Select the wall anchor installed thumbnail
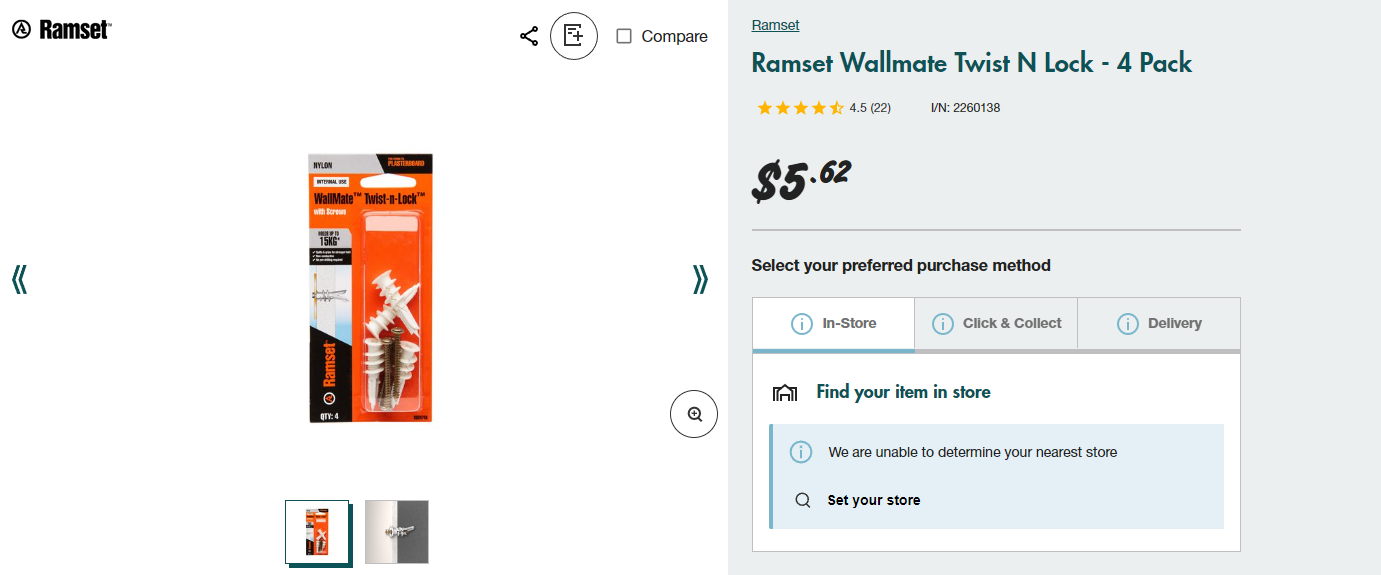The width and height of the screenshot is (1381, 575). click(x=397, y=532)
